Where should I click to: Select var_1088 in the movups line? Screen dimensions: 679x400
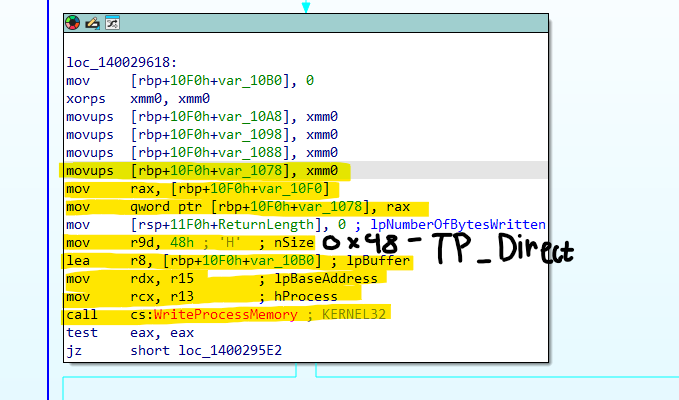(x=250, y=152)
